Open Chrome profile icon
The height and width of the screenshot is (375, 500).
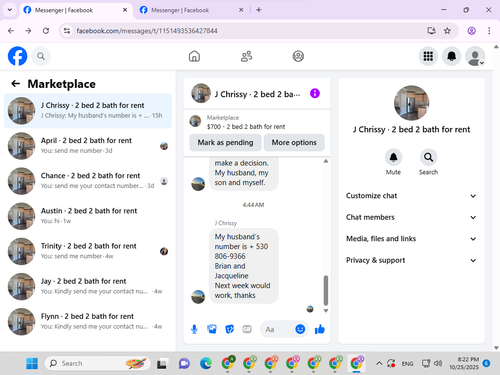click(x=471, y=31)
